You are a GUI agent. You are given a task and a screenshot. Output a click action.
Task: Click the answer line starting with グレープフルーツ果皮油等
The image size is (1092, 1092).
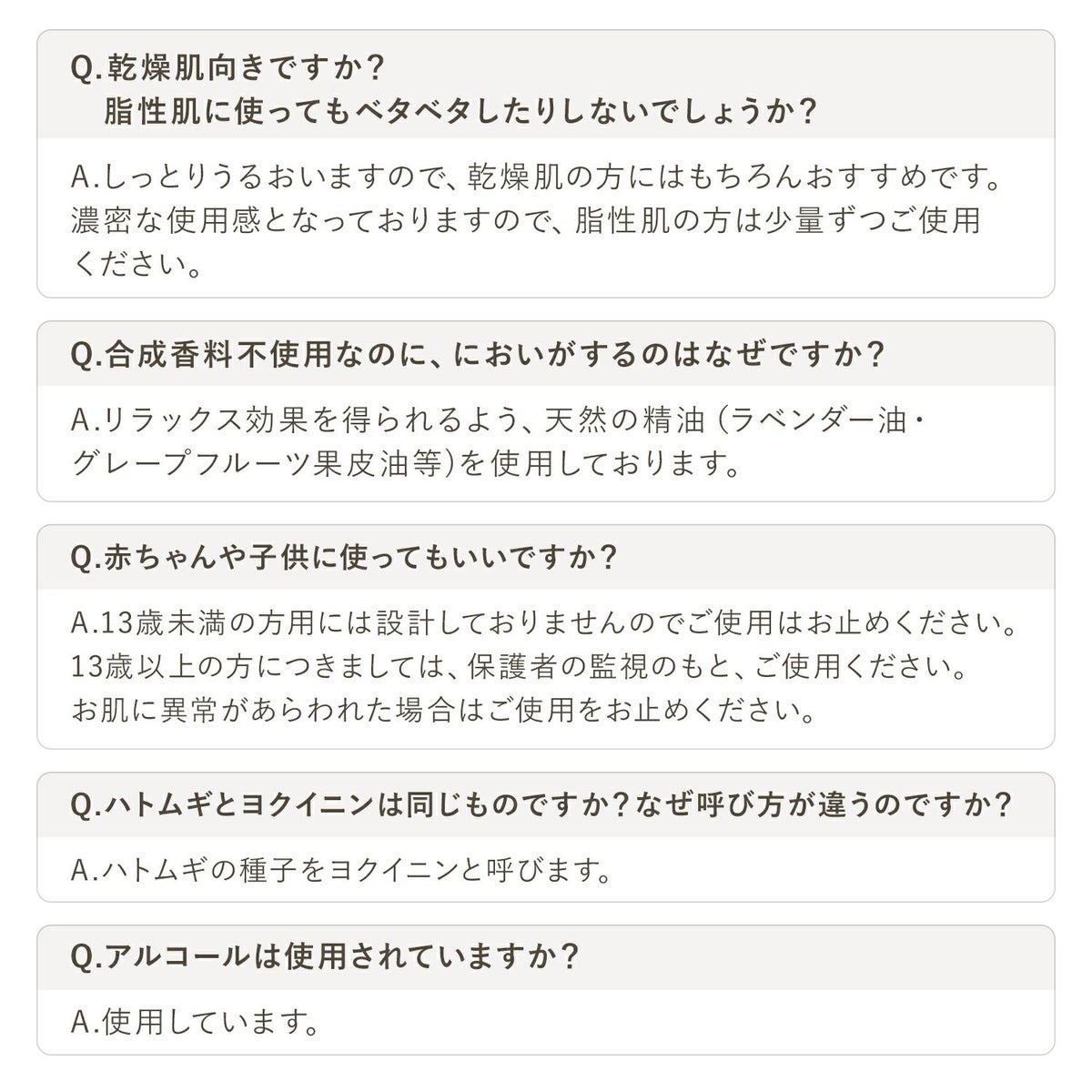coord(403,464)
